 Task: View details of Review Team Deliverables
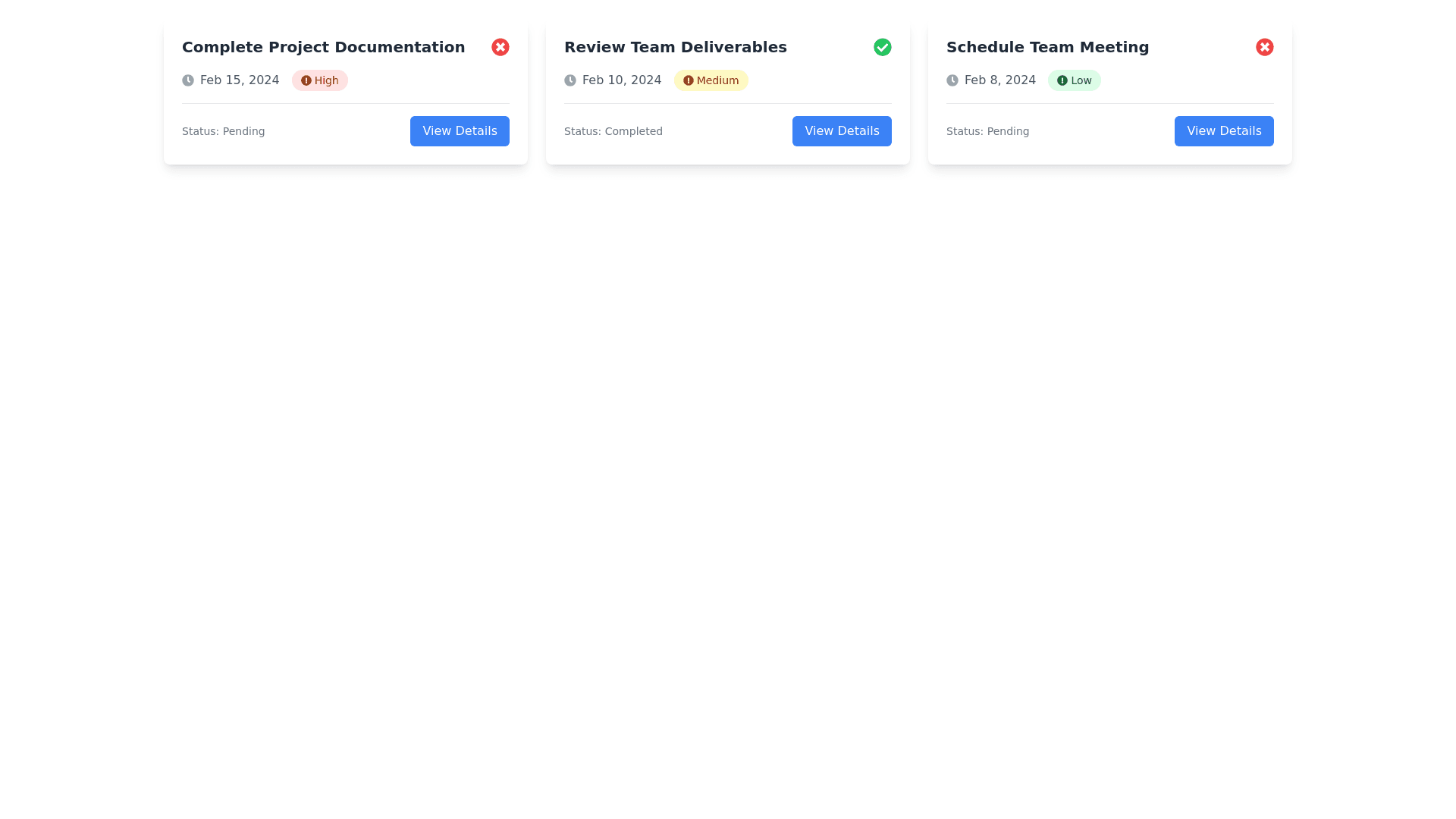click(842, 131)
